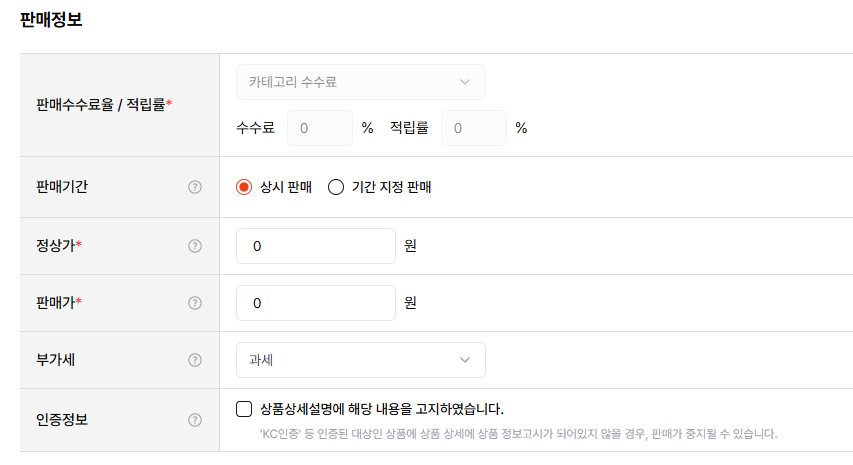Click the chevron arrow in 과세 dropdown
This screenshot has width=853, height=465.
click(x=464, y=360)
